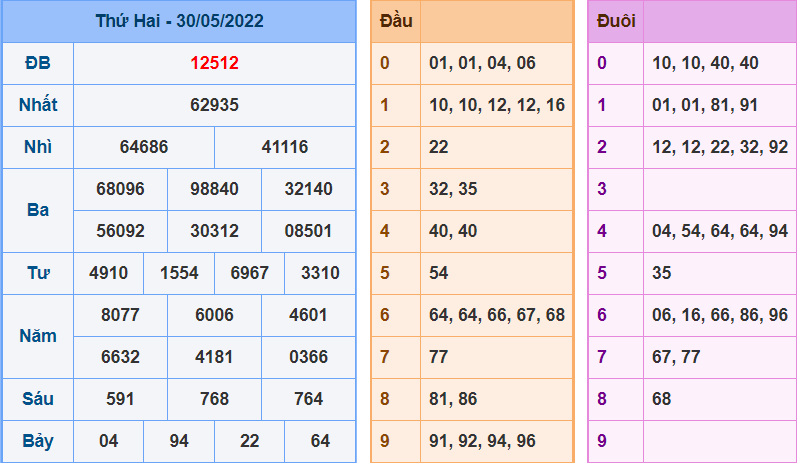Viewport: 797px width, 463px height.
Task: Click Đầu row 9 values 91, 92, 94, 96
Action: point(482,441)
